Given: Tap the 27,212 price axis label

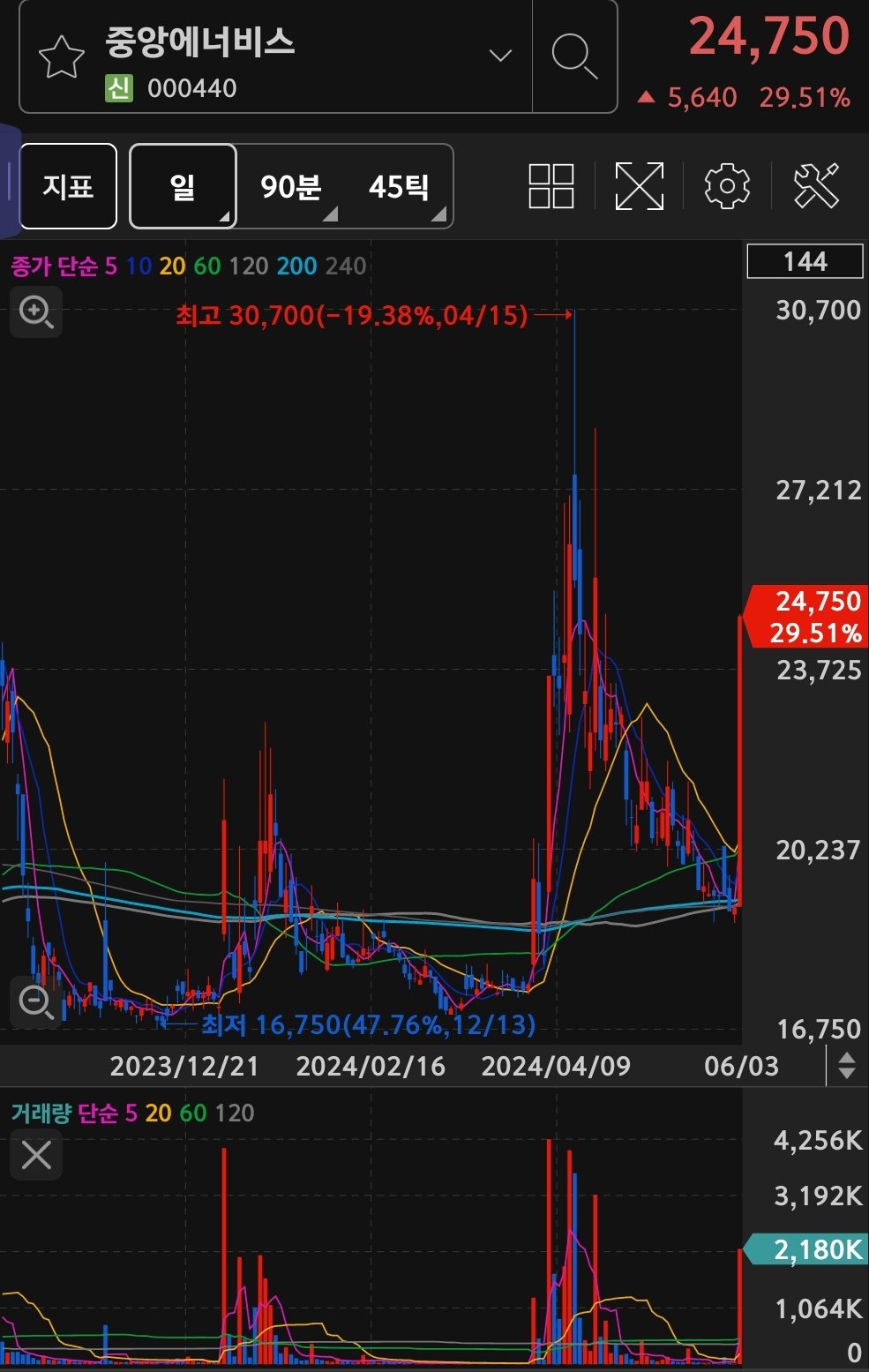Looking at the screenshot, I should (818, 490).
